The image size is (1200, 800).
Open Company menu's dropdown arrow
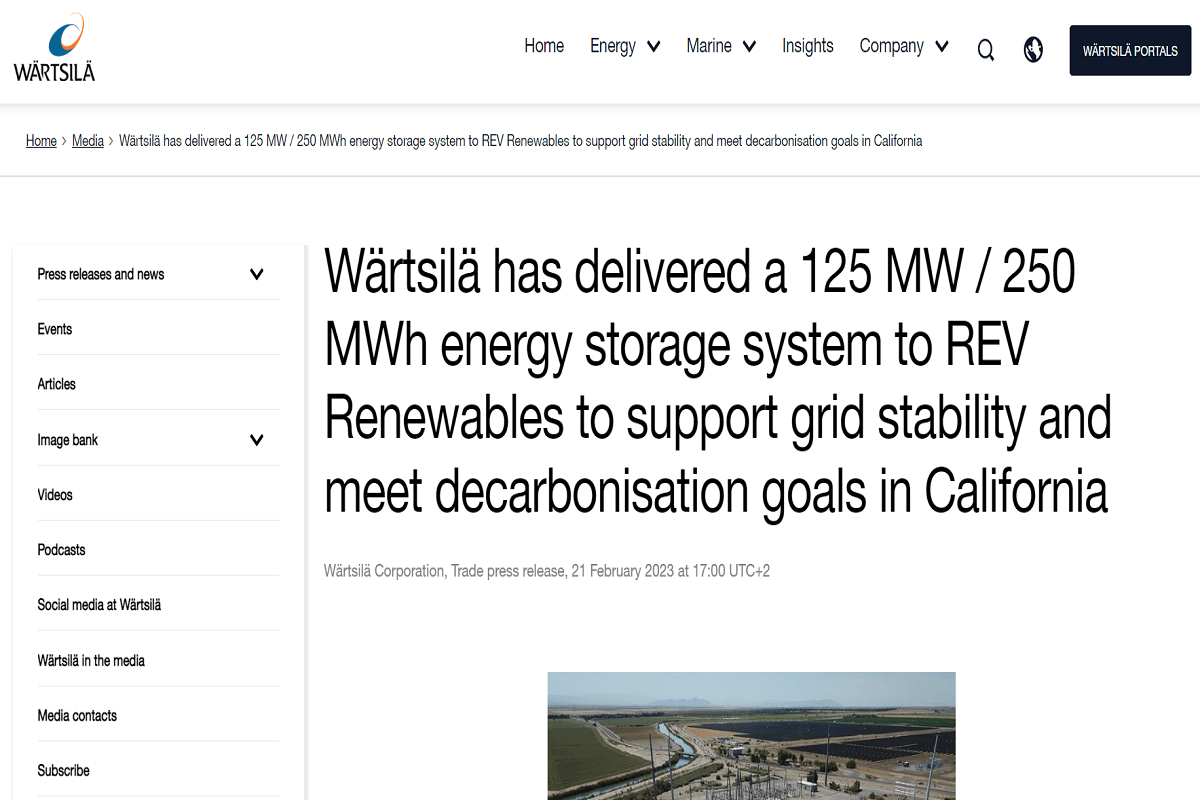(x=941, y=46)
